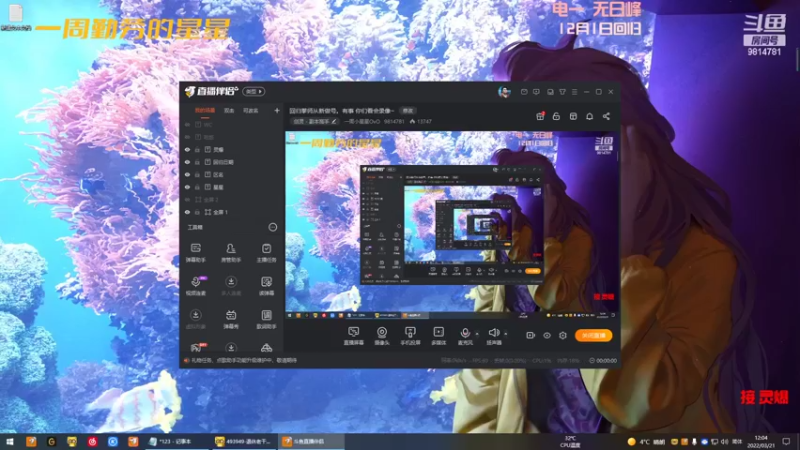Collapse the 工具箱 toolbox with the circle button

point(273,227)
